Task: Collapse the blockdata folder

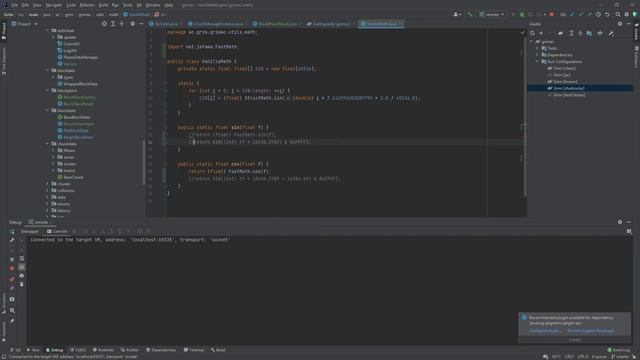Action: 47,71
